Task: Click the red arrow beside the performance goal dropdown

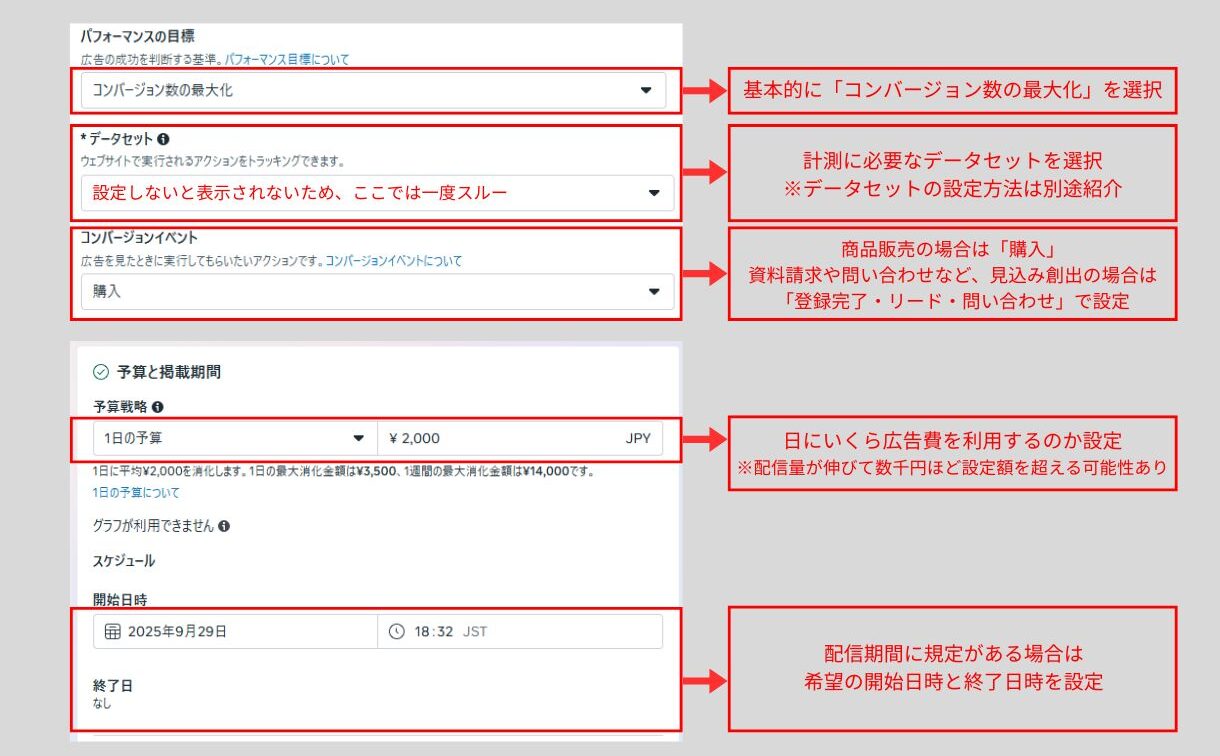Action: point(704,91)
